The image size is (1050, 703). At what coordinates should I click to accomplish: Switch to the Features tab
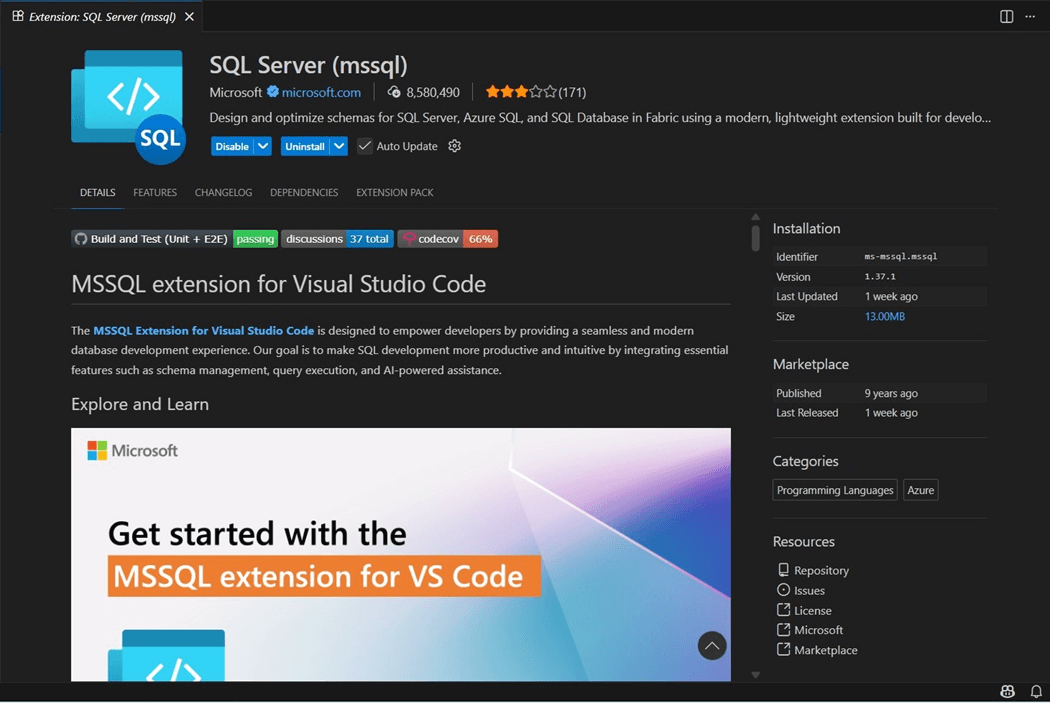(x=155, y=192)
